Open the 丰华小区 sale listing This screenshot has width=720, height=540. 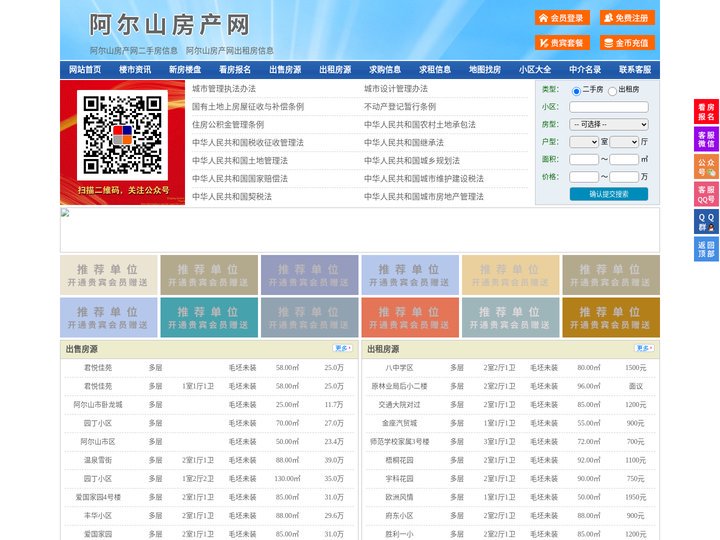pyautogui.click(x=98, y=516)
